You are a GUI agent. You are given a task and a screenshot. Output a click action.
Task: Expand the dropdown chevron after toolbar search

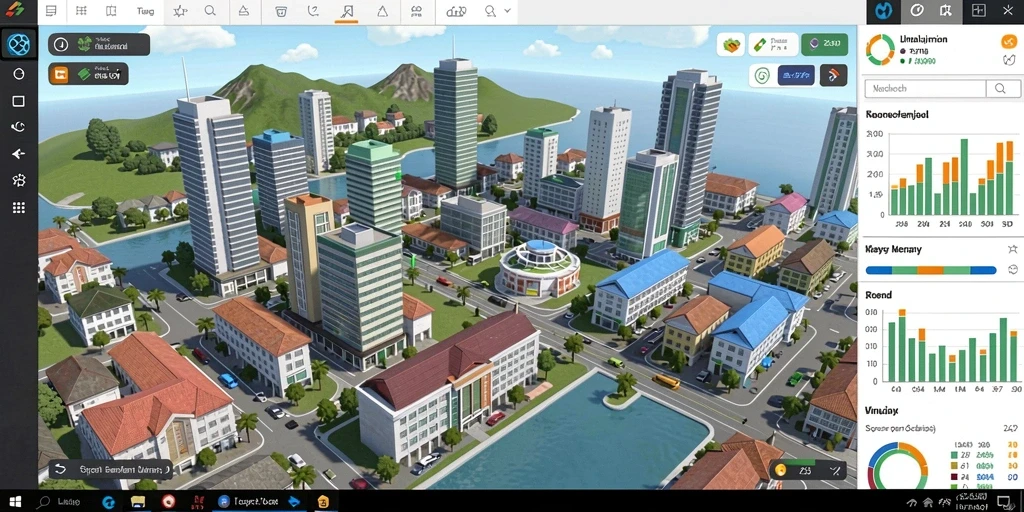click(507, 11)
